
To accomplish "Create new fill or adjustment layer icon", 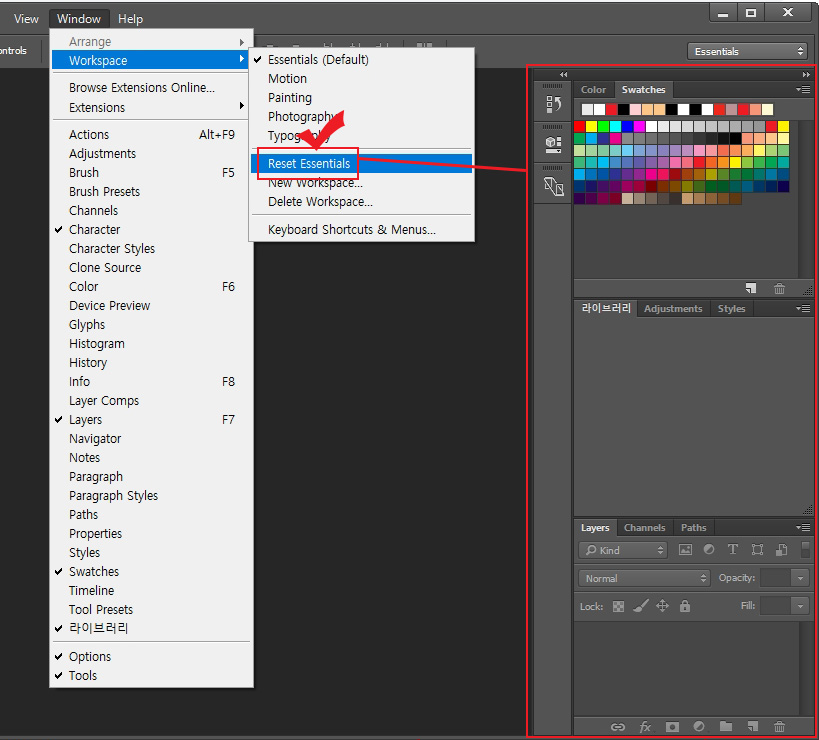I will pyautogui.click(x=699, y=726).
